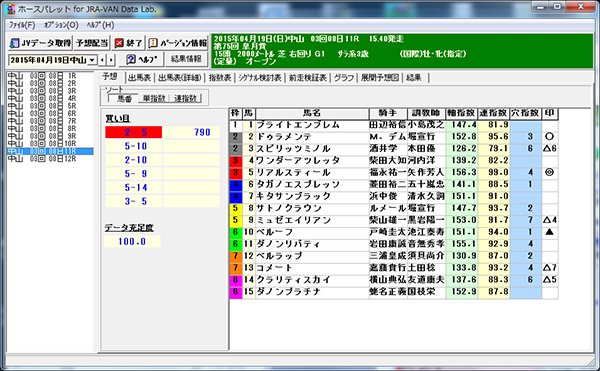Click the 調教師 column header
This screenshot has height=371, width=600.
pos(426,113)
